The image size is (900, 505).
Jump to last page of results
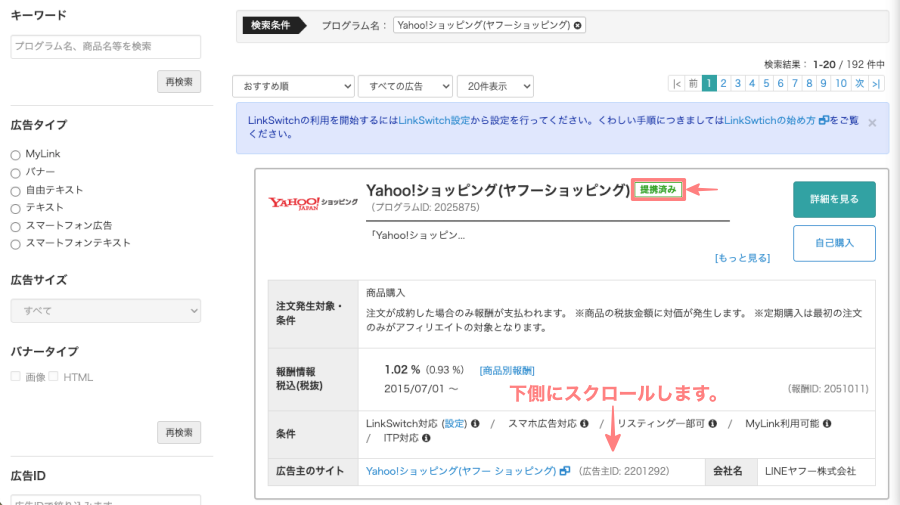pos(876,84)
